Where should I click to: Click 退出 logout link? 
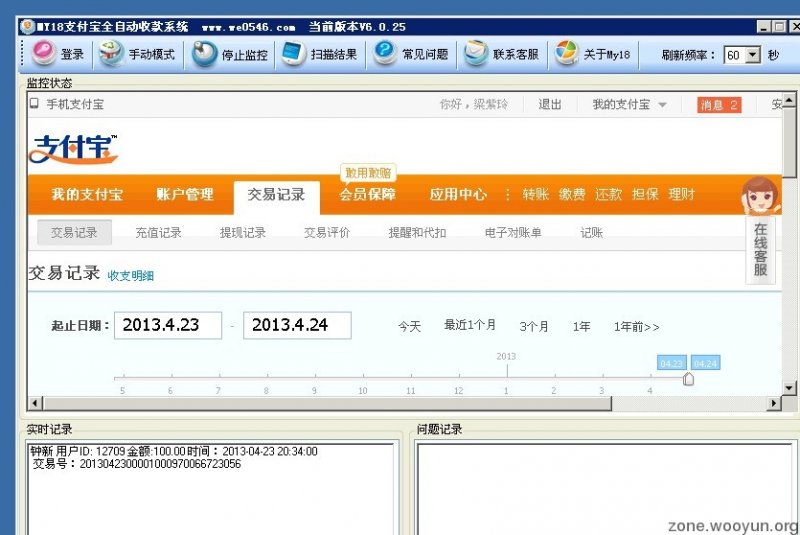tap(550, 105)
